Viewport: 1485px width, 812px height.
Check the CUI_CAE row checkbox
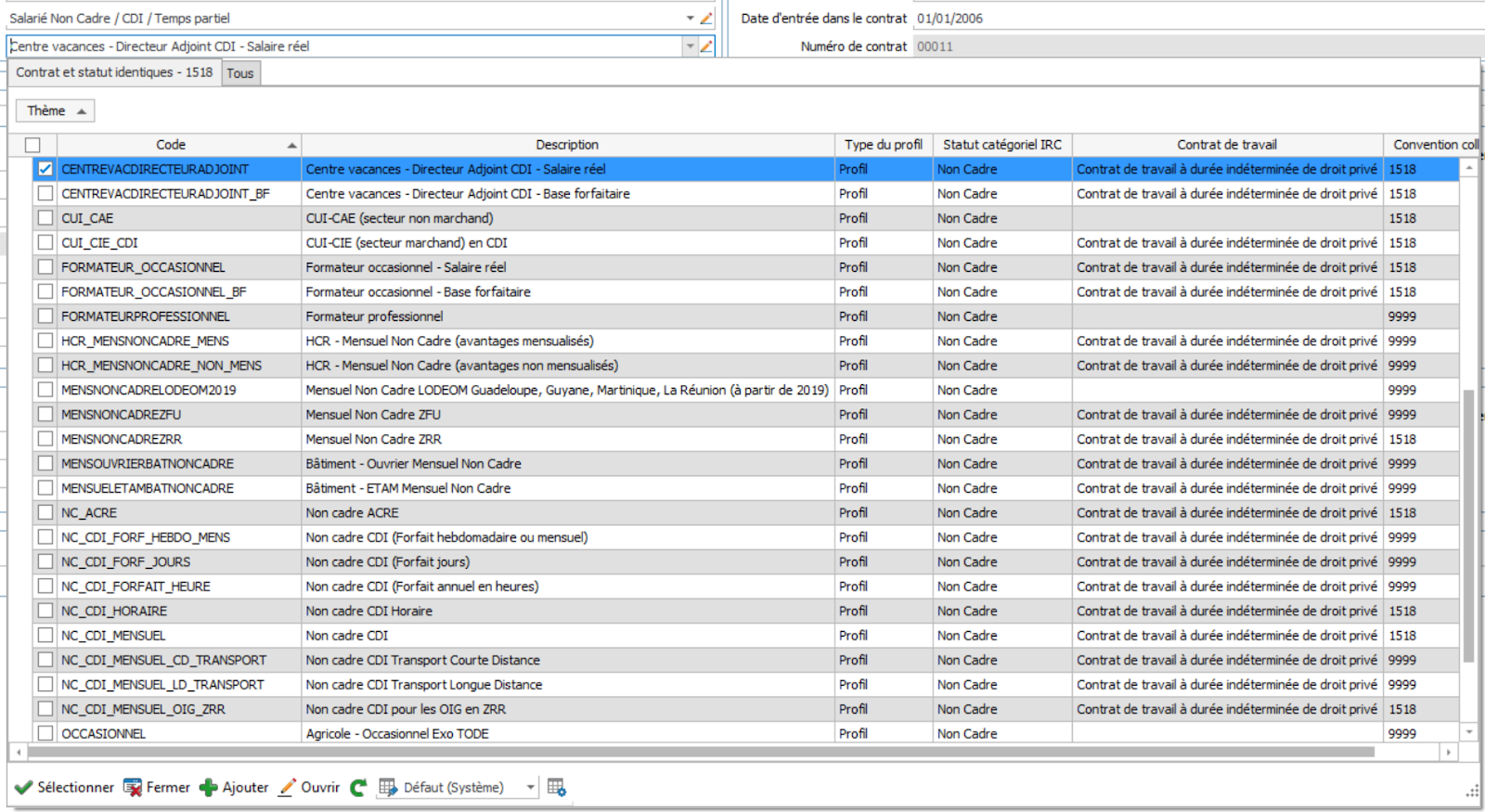click(45, 218)
